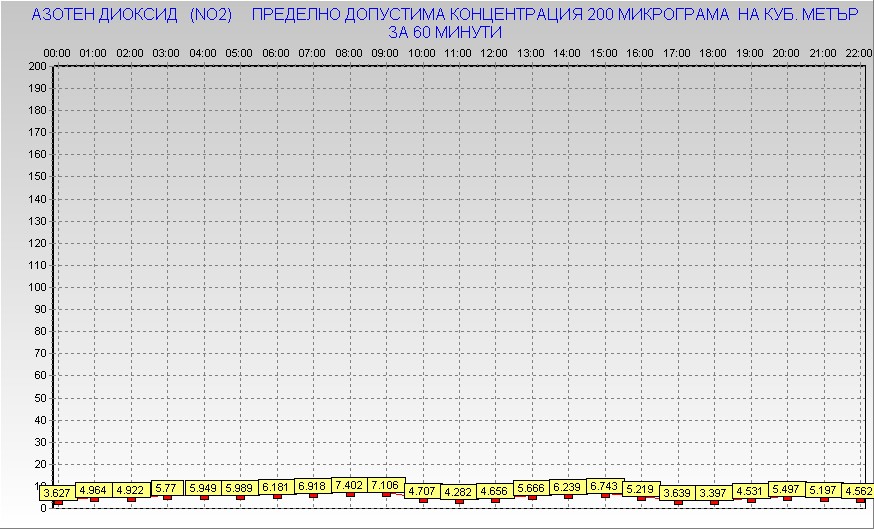Select the 21:00 time axis label
Image resolution: width=874 pixels, height=529 pixels.
[x=822, y=52]
